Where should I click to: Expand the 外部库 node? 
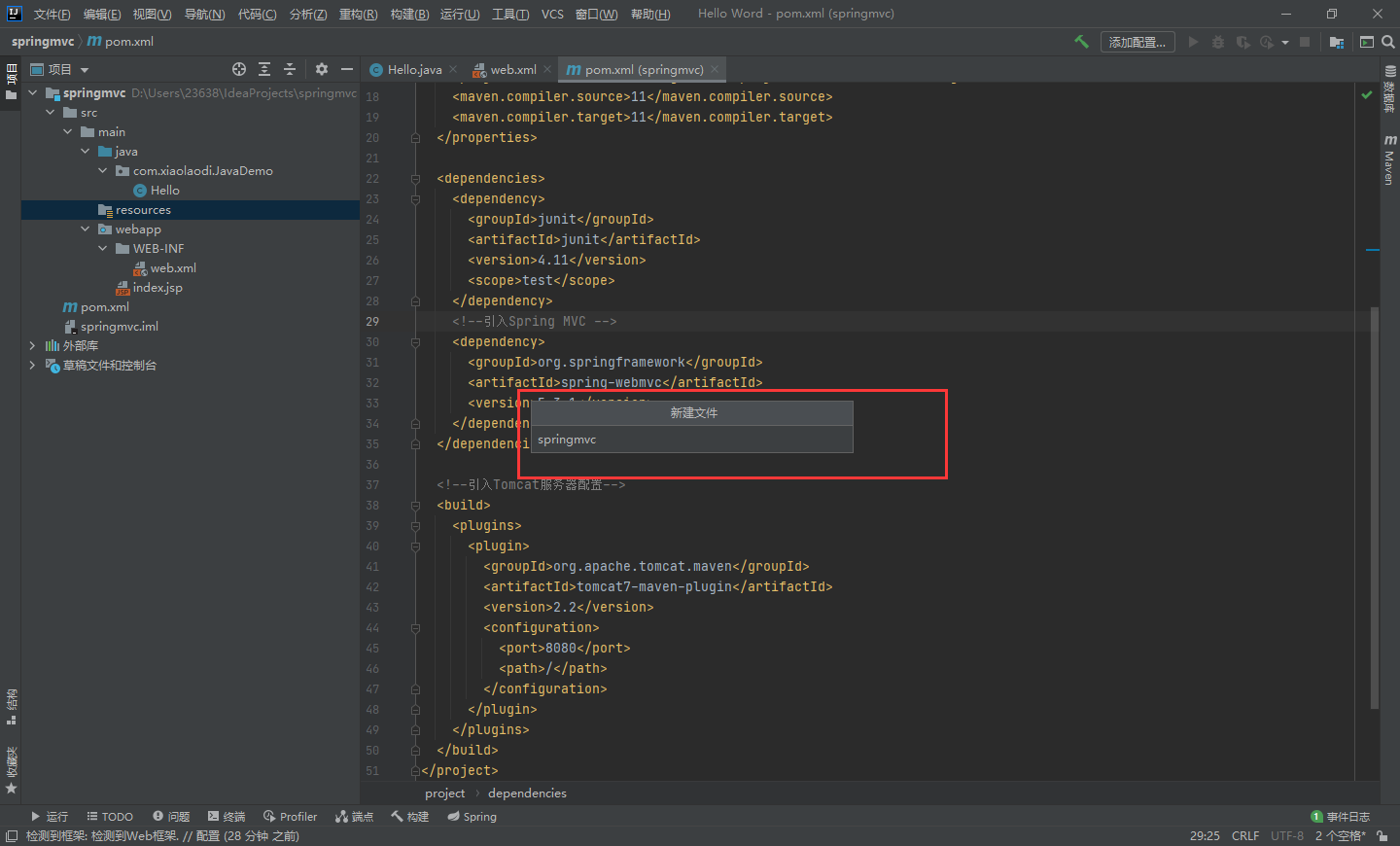[x=32, y=345]
